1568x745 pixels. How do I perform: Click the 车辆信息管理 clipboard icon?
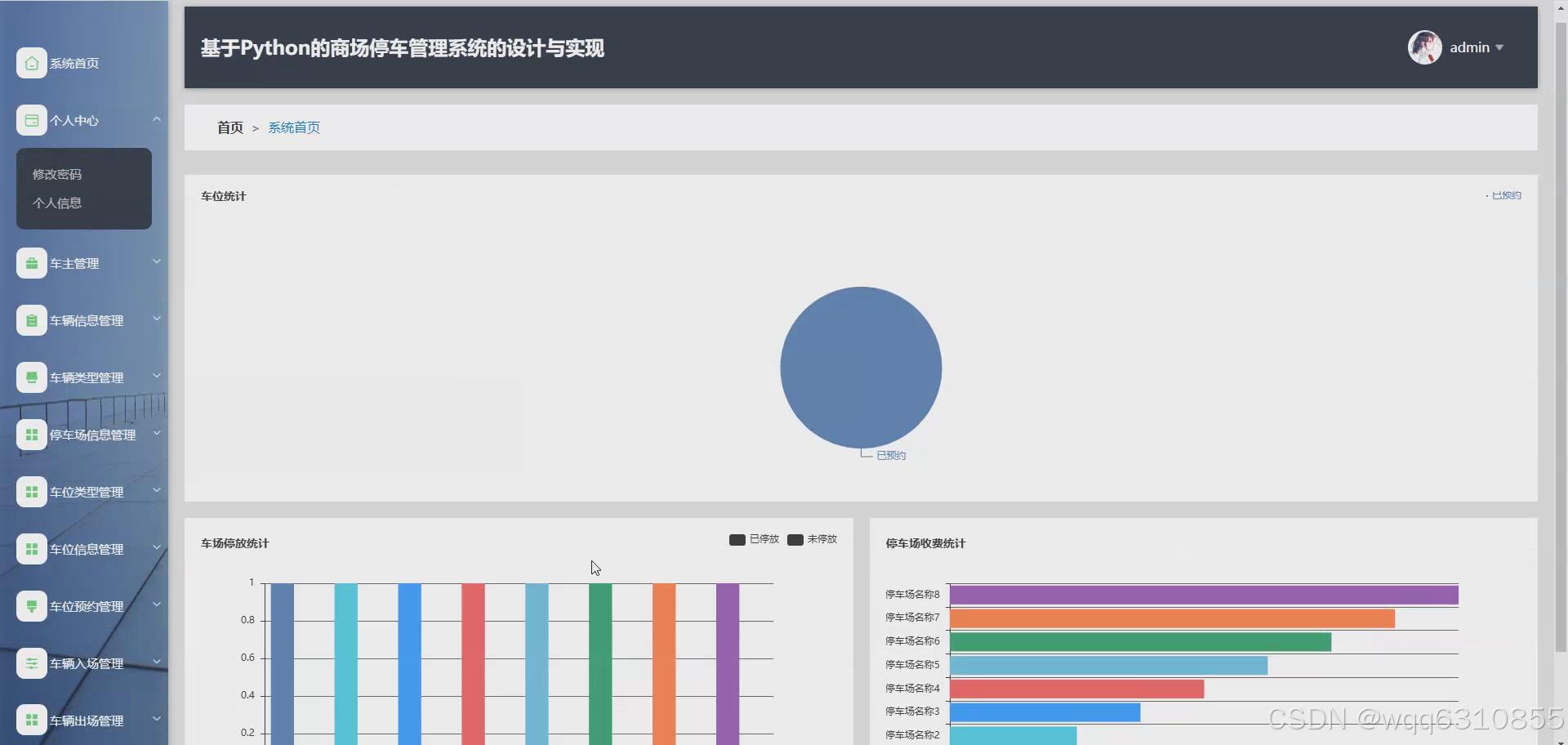coord(31,320)
